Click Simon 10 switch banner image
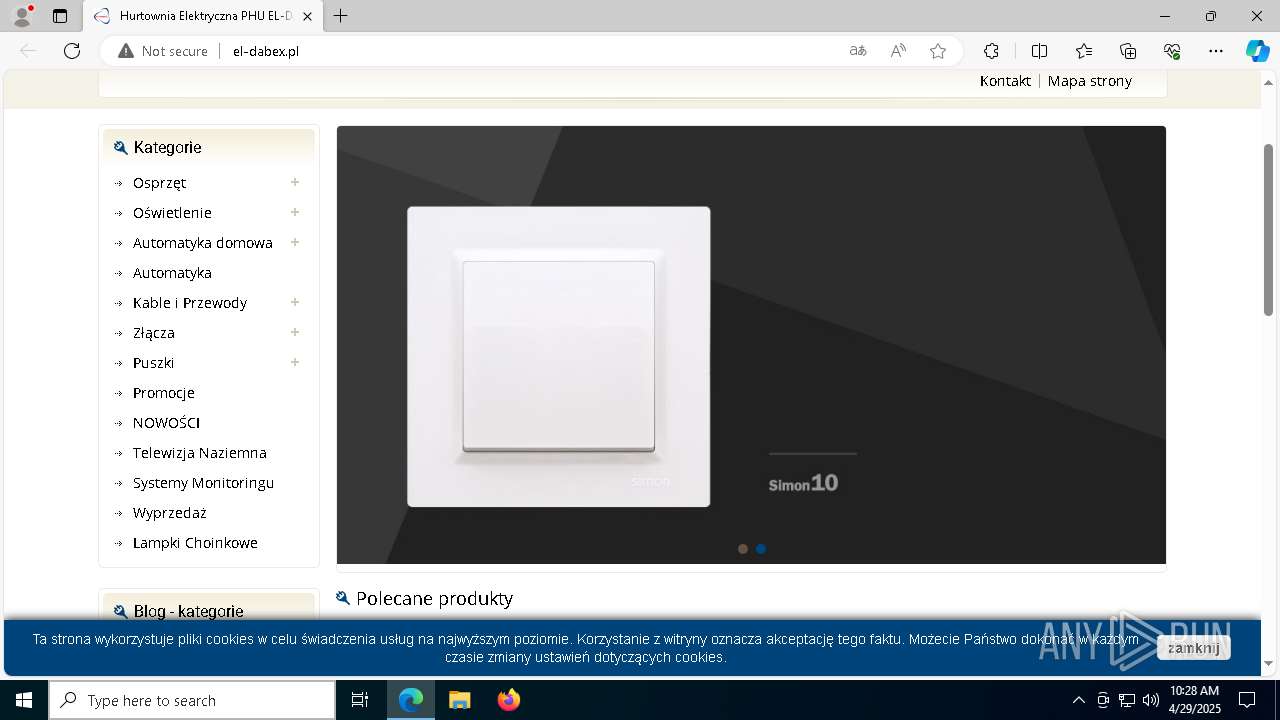Screen dimensions: 1280x720 [751, 345]
